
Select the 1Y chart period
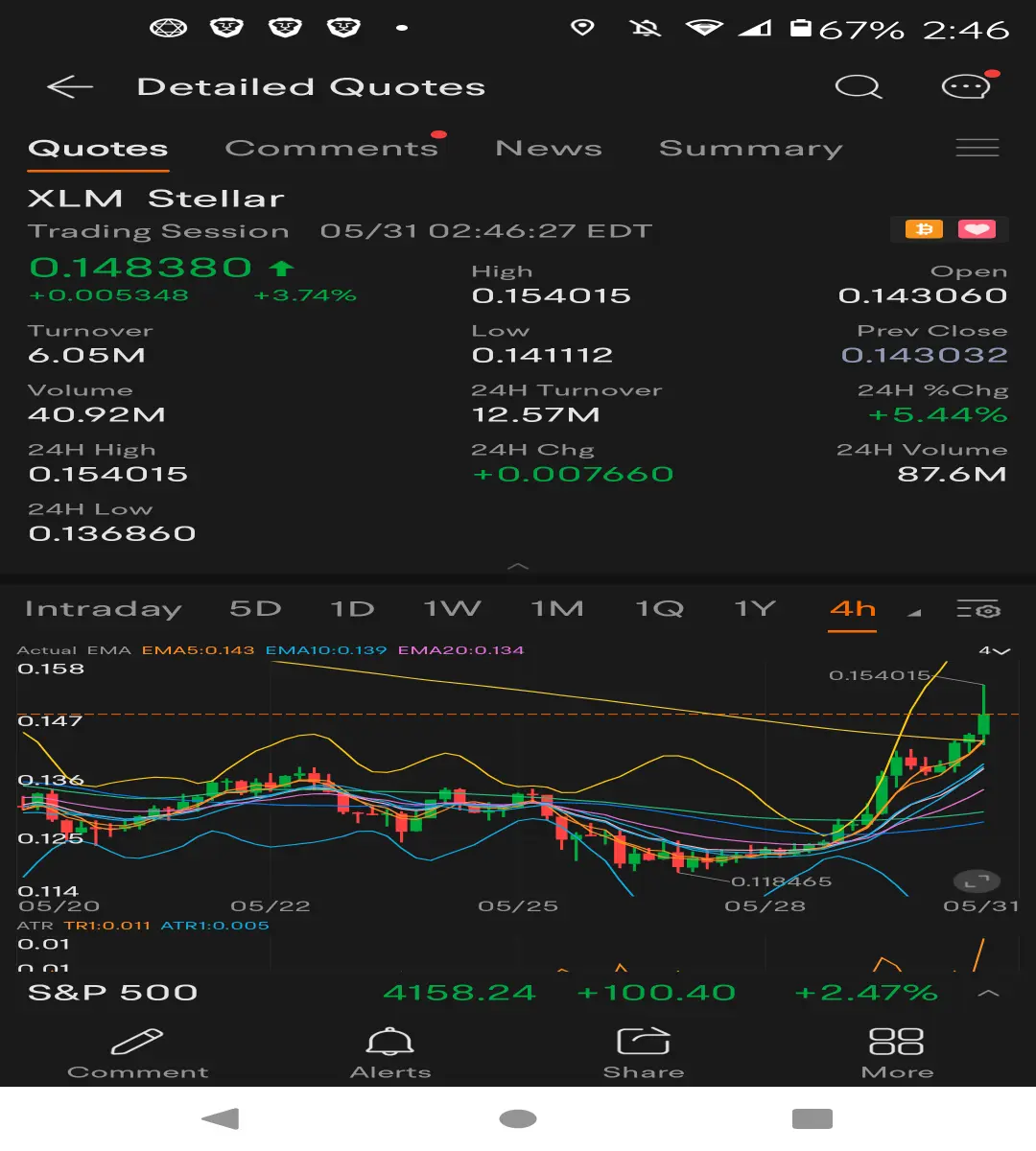755,609
